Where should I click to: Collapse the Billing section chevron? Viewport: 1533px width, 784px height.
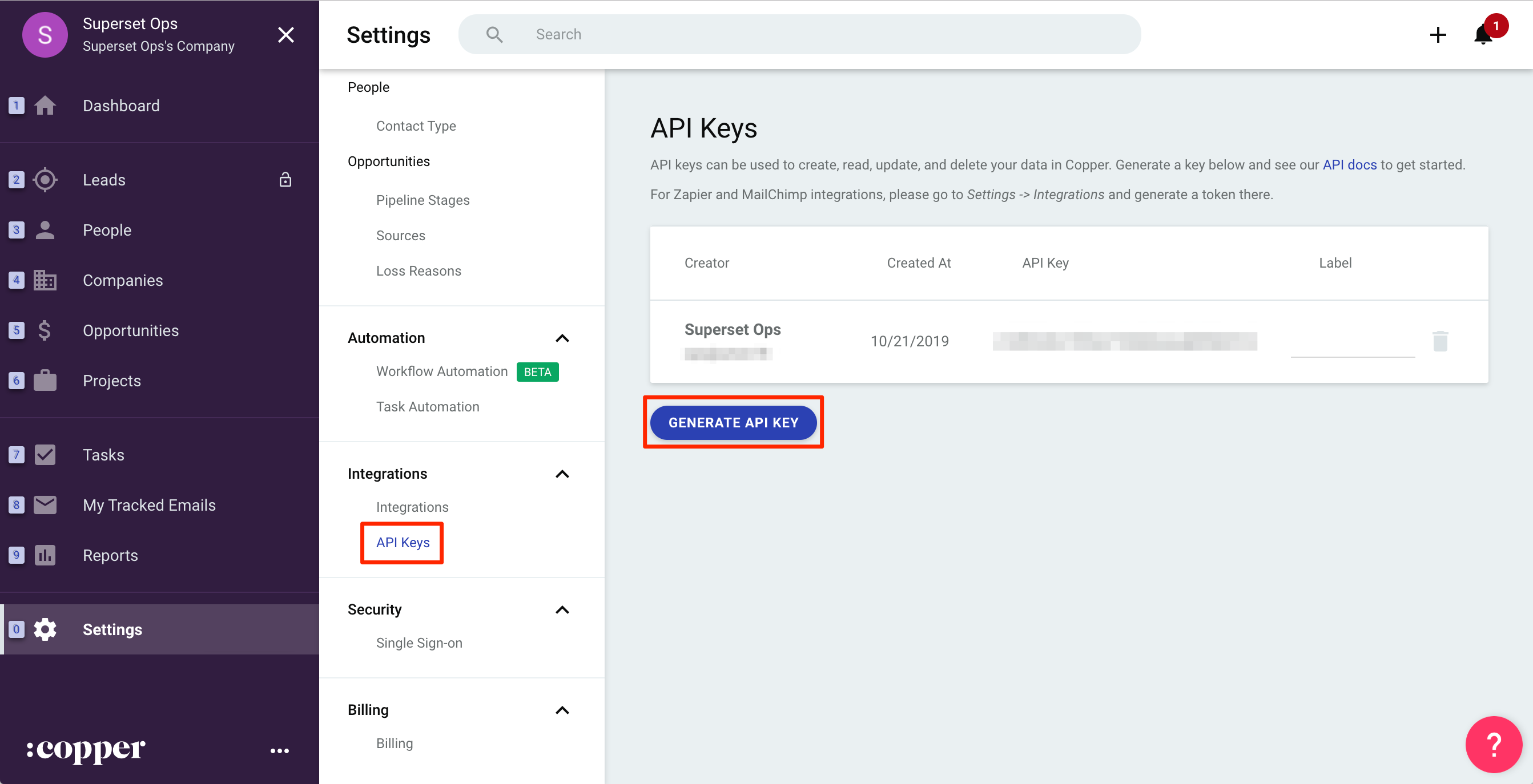[x=562, y=711]
